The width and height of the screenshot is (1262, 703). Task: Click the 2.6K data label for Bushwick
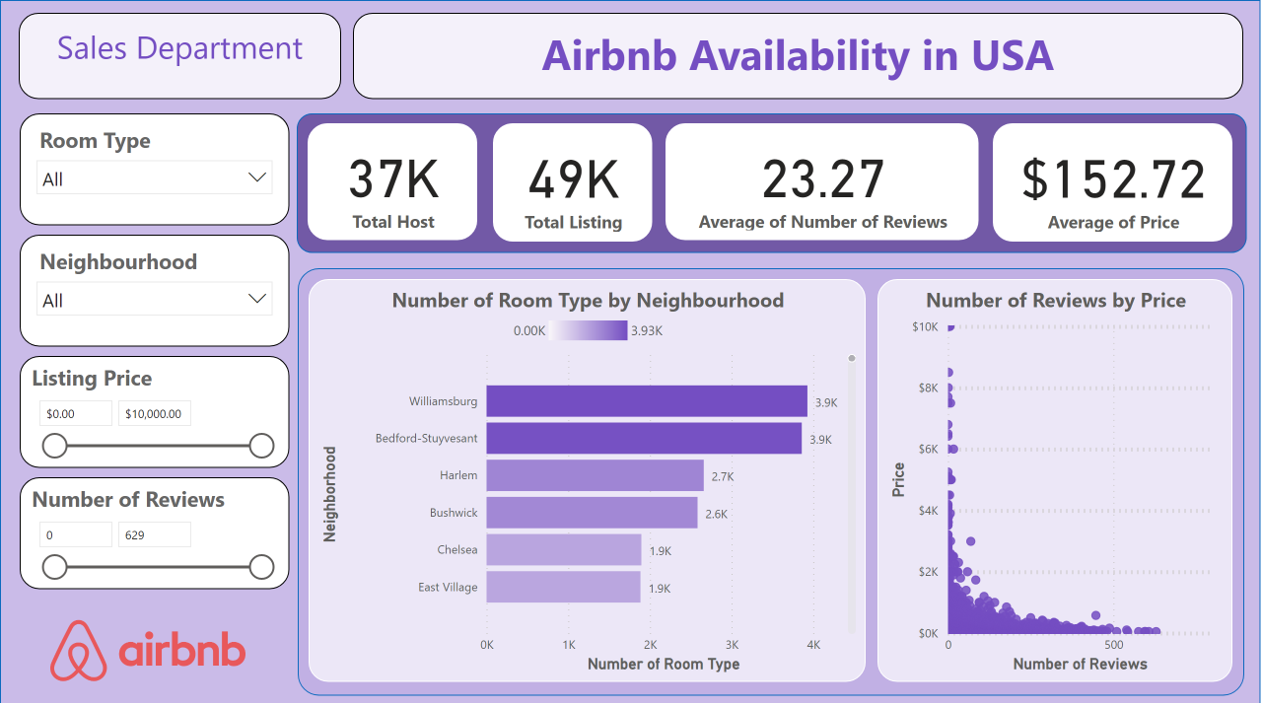point(717,514)
